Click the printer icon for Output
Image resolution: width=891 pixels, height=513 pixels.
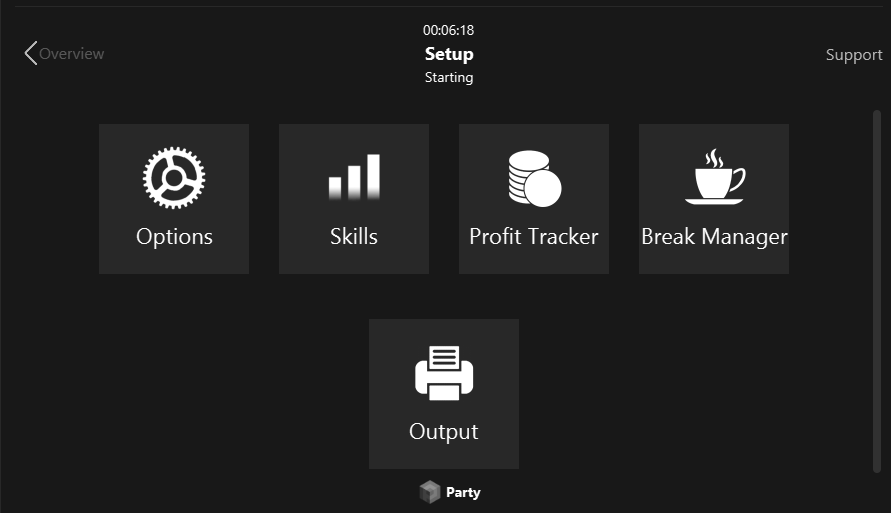444,373
